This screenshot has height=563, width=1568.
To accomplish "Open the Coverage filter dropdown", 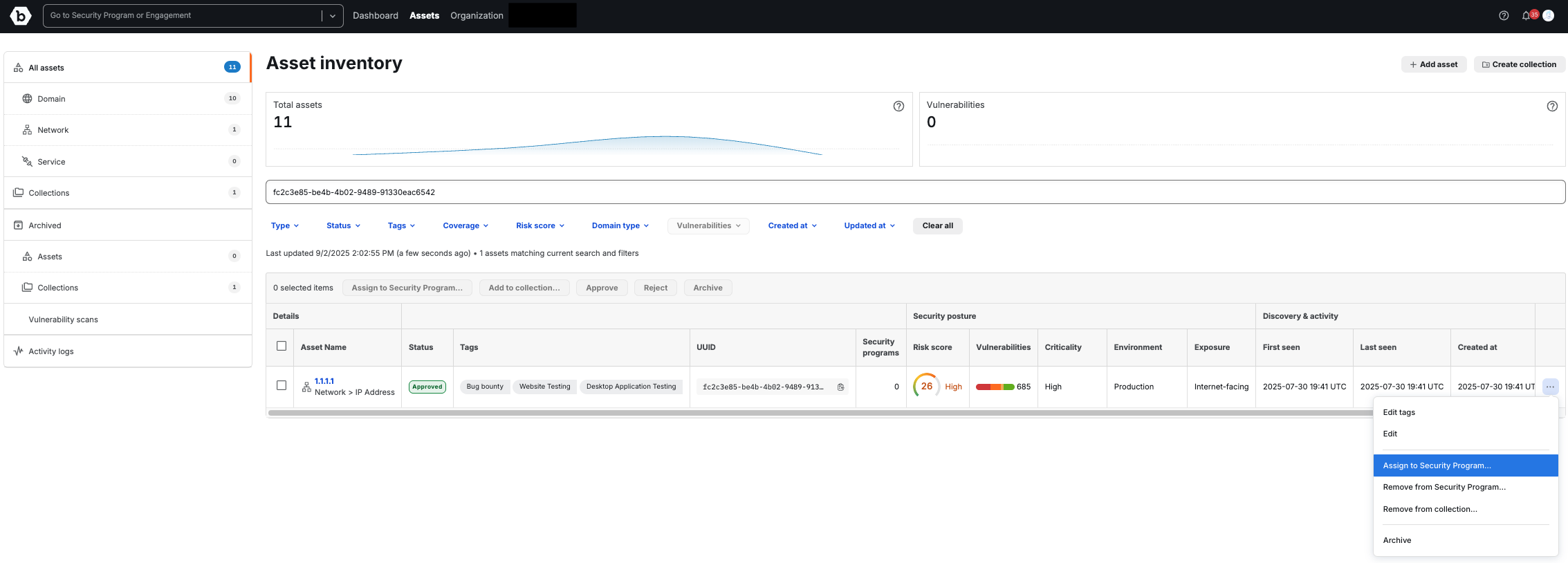I will (x=465, y=225).
